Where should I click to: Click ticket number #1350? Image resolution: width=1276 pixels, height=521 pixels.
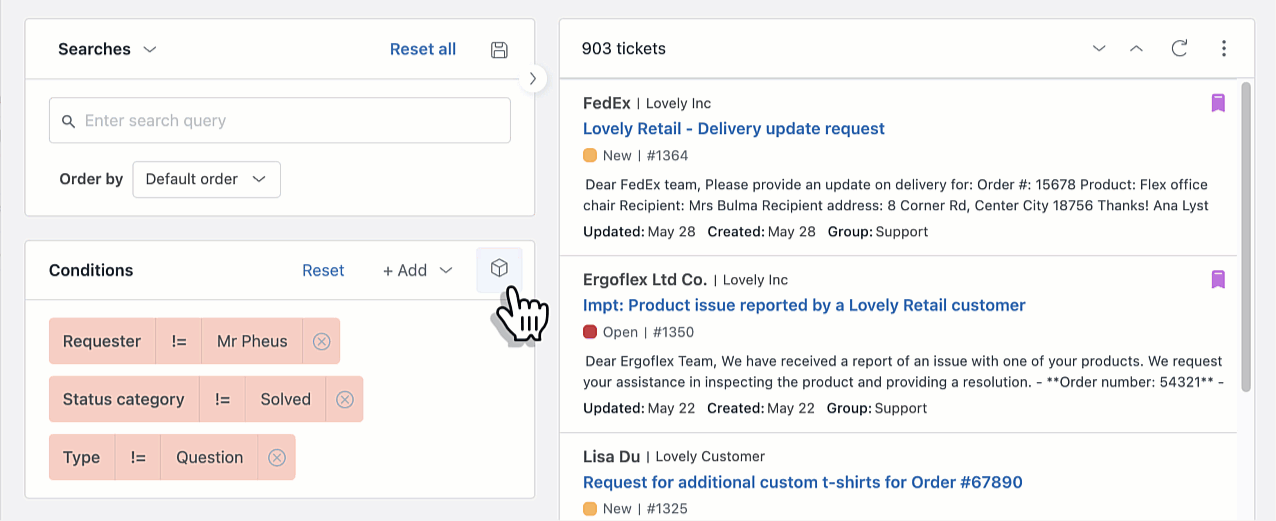click(675, 332)
